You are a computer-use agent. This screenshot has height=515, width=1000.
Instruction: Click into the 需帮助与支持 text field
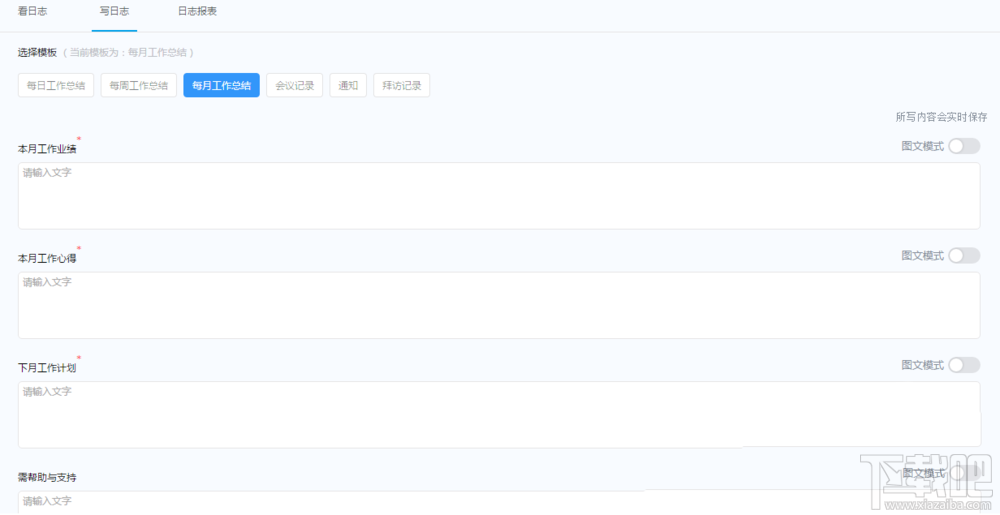click(x=499, y=503)
